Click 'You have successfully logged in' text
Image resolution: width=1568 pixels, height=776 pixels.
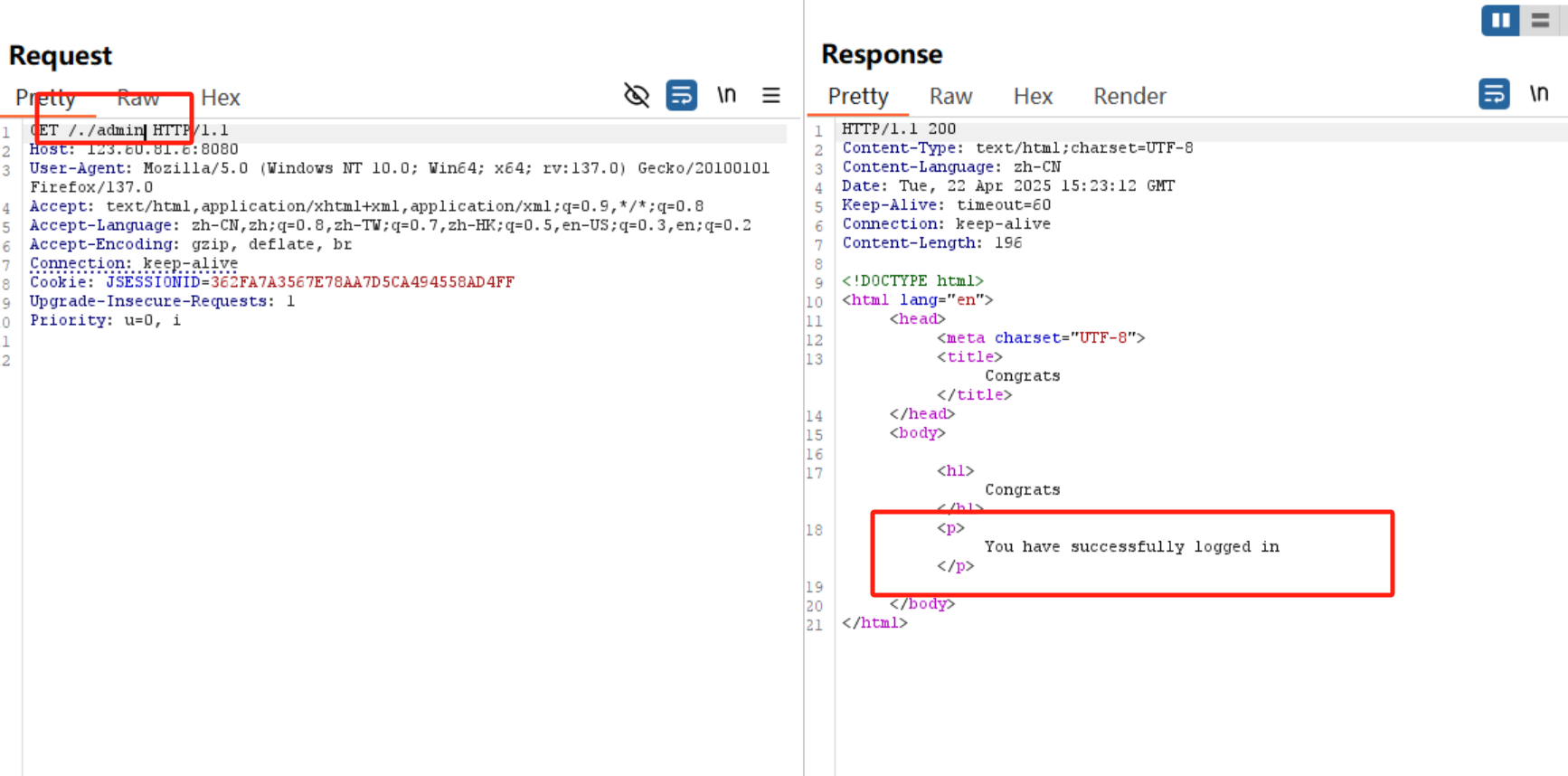[1131, 546]
